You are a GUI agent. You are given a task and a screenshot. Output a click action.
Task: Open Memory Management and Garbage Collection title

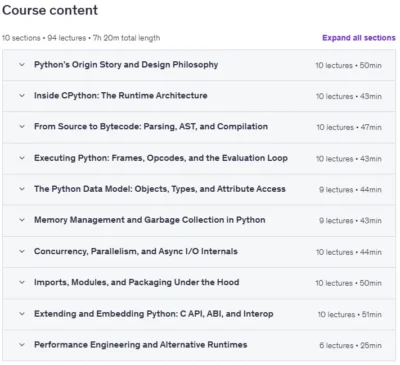click(x=150, y=220)
